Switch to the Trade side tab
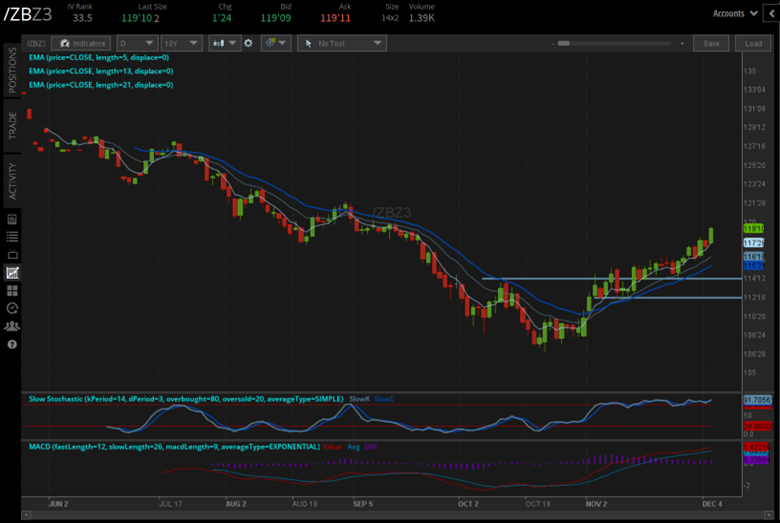The height and width of the screenshot is (523, 780). [13, 125]
